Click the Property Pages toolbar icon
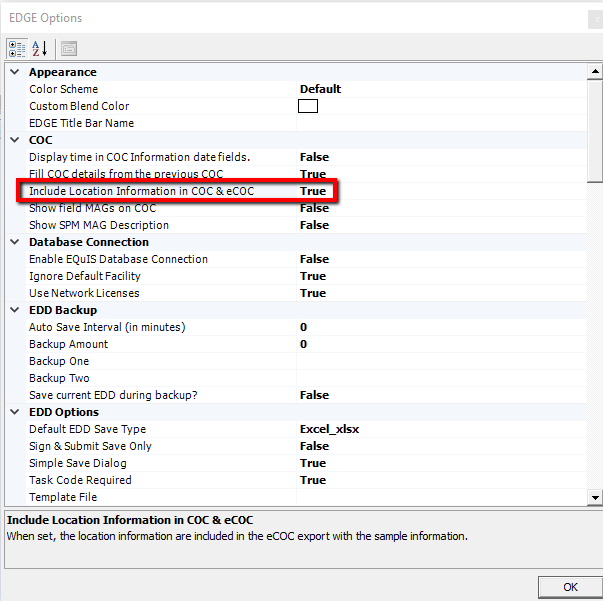Viewport: 603px width, 601px height. (68, 48)
